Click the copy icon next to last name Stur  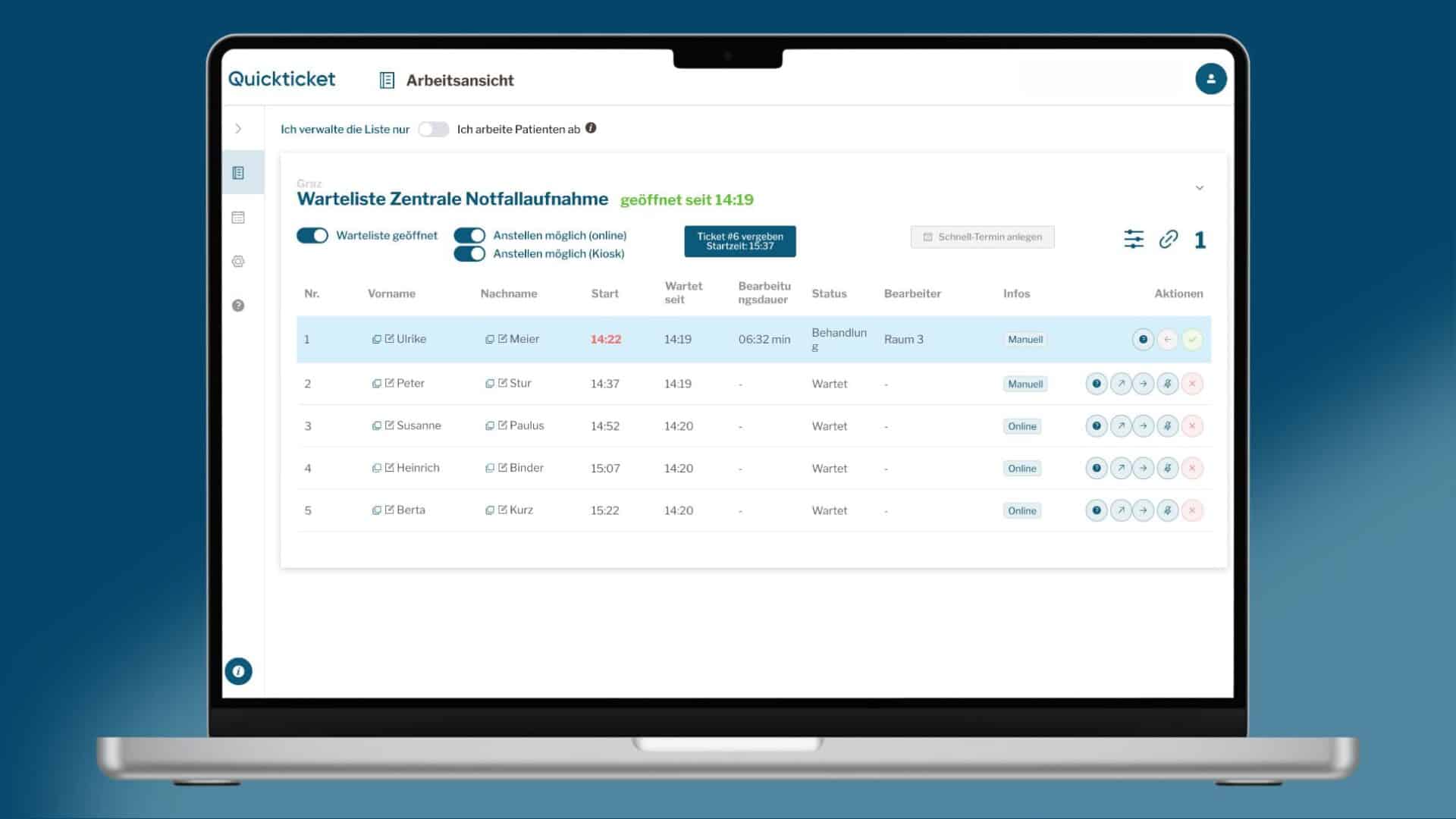[490, 384]
